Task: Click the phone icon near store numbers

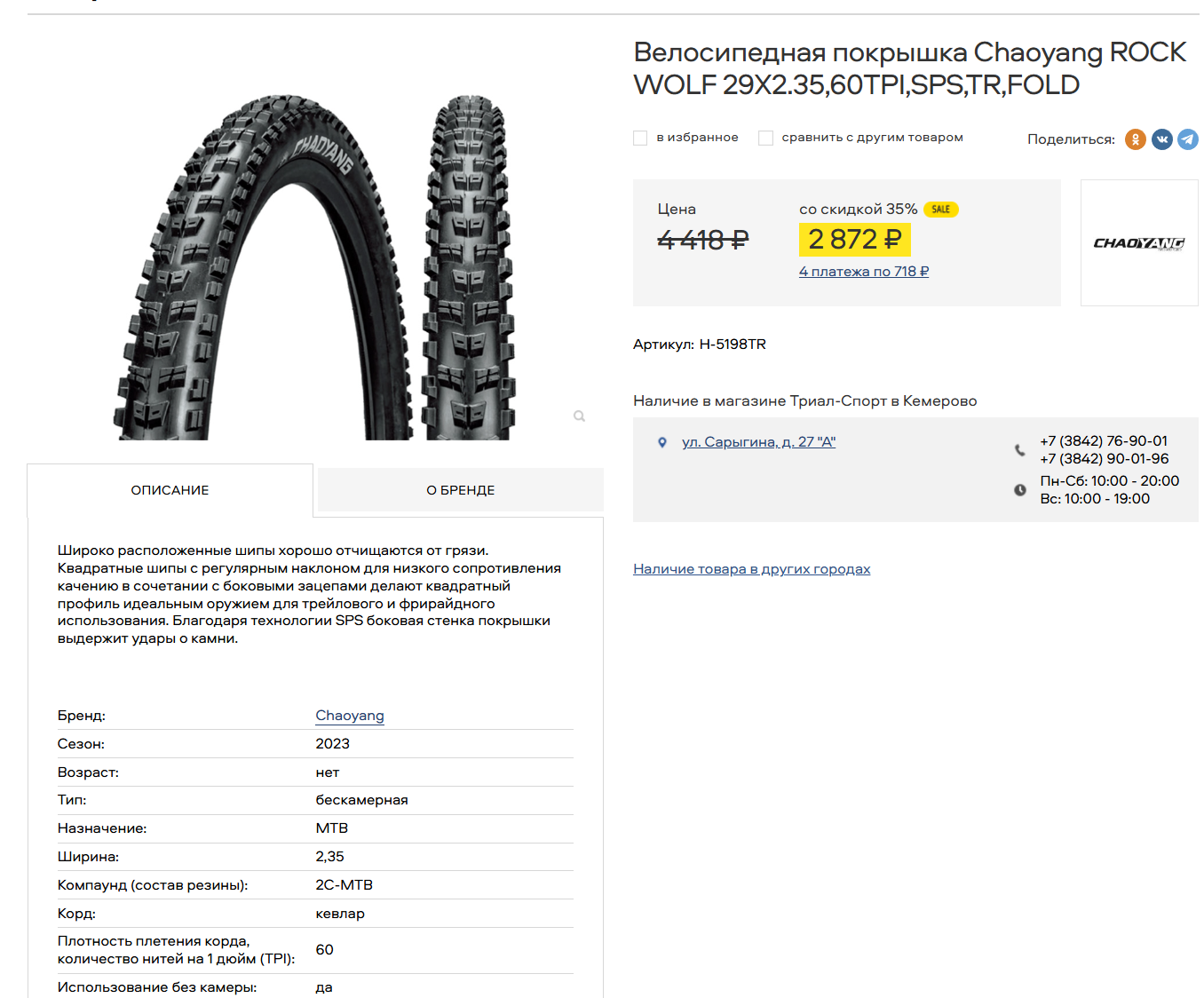Action: point(1019,450)
